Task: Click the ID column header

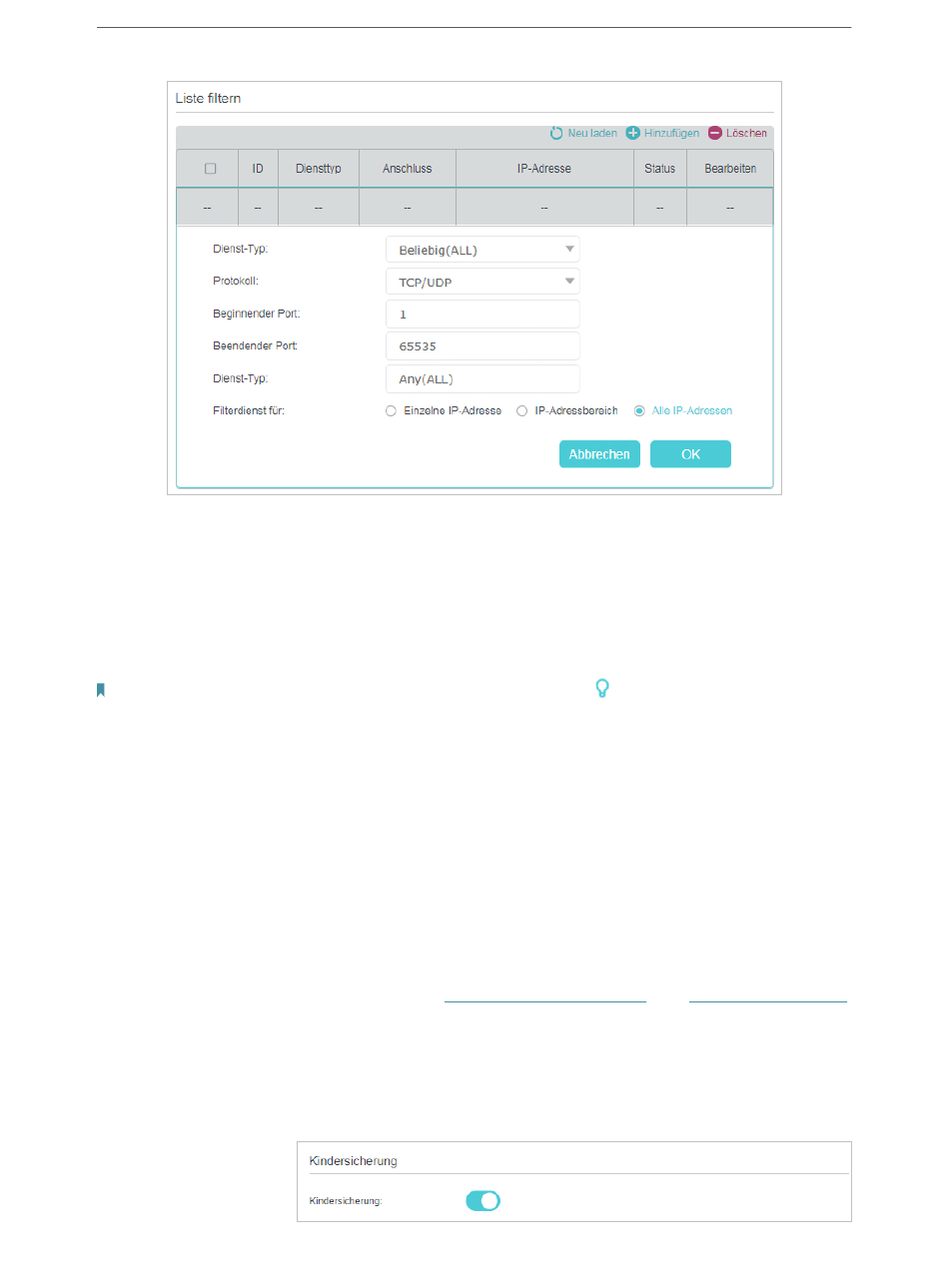Action: pyautogui.click(x=258, y=169)
